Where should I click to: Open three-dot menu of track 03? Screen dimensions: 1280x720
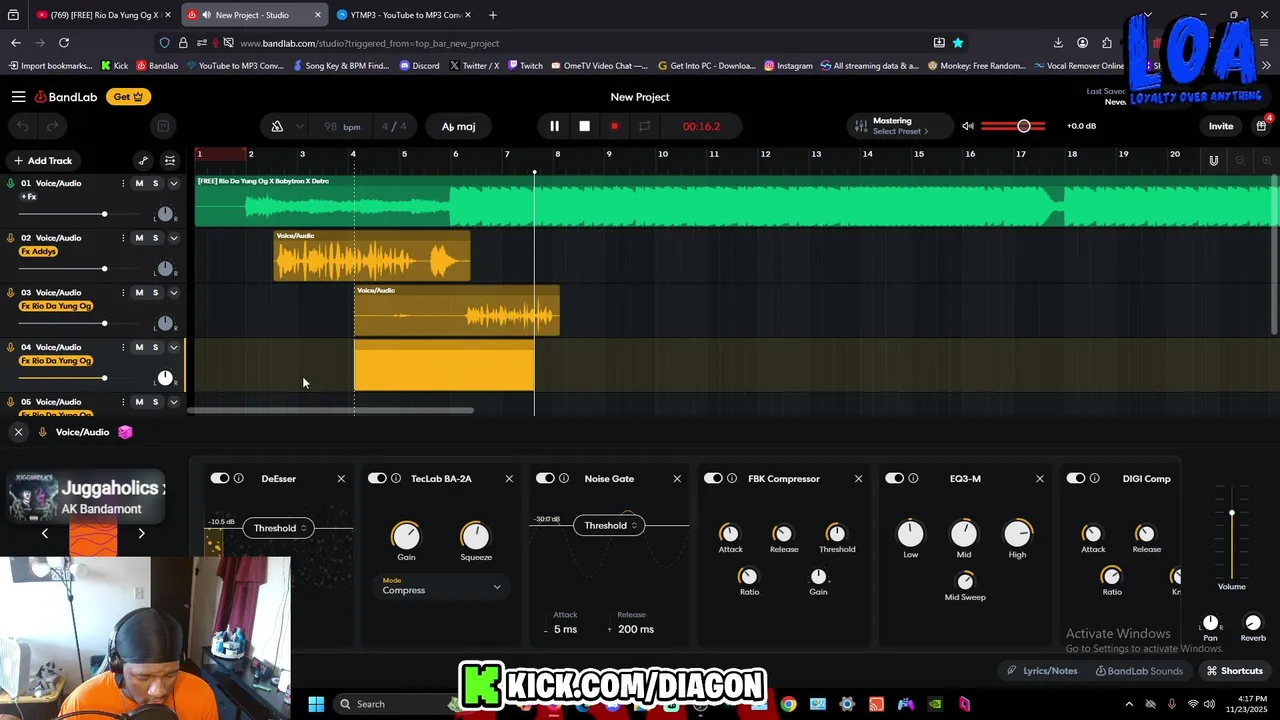point(123,292)
